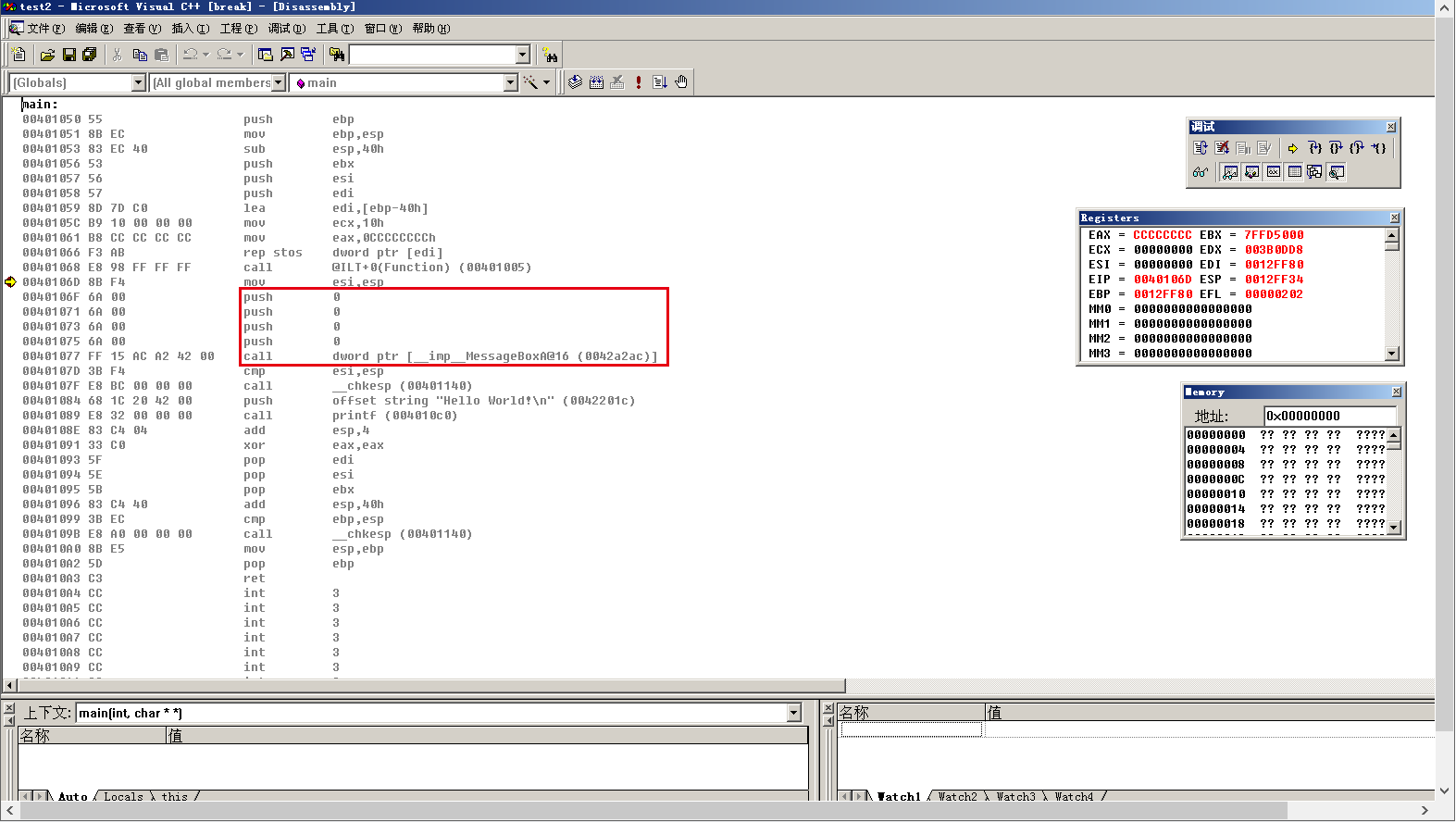This screenshot has width=1456, height=822.
Task: Open the Window List icon
Action: (308, 55)
